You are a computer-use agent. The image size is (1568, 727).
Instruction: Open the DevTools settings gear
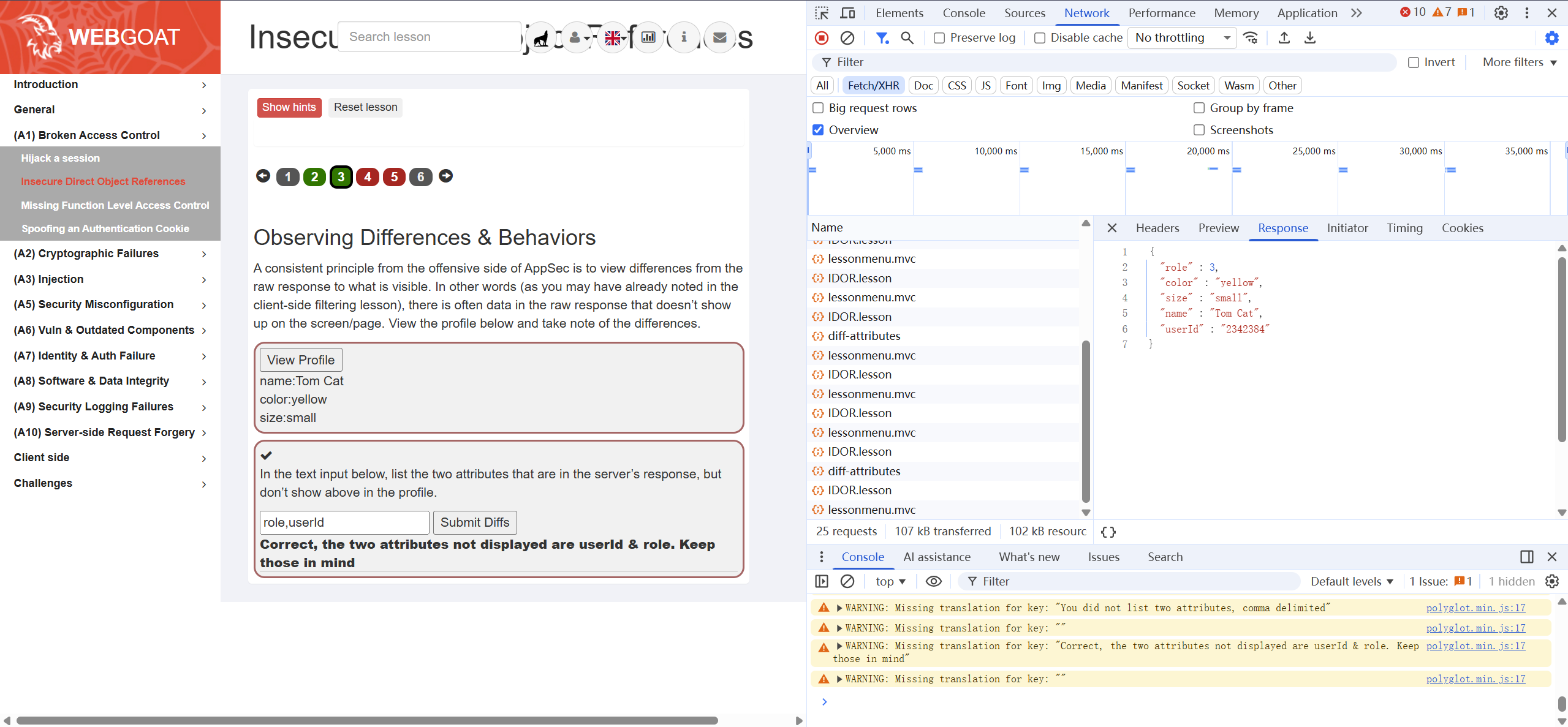(1501, 13)
